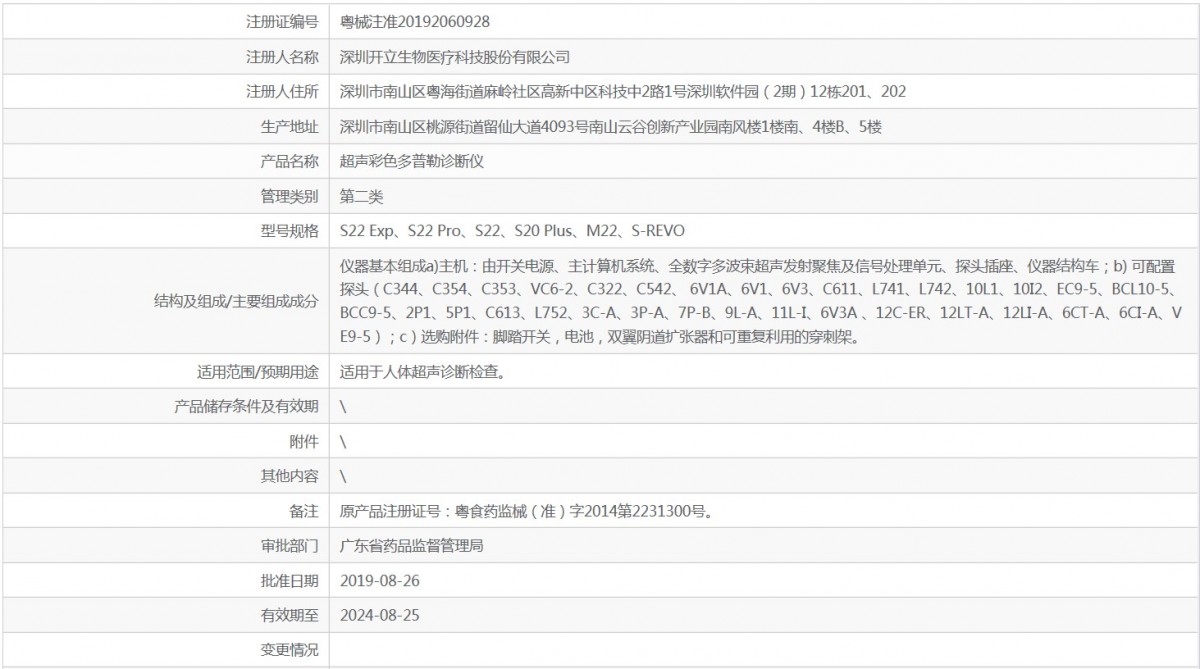1200x669 pixels.
Task: Click the approval date 2019-08-26
Action: pyautogui.click(x=380, y=581)
